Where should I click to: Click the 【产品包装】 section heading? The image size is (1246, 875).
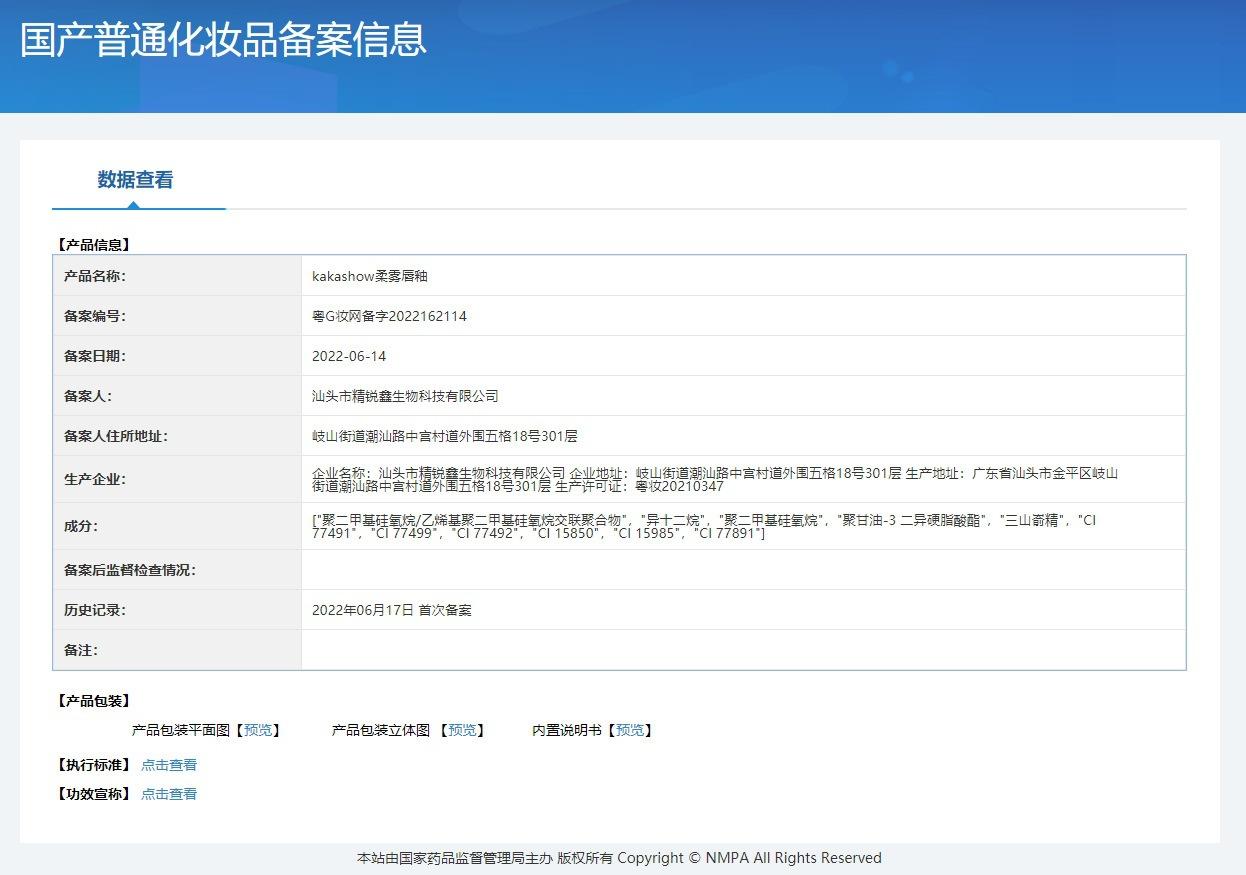[93, 701]
